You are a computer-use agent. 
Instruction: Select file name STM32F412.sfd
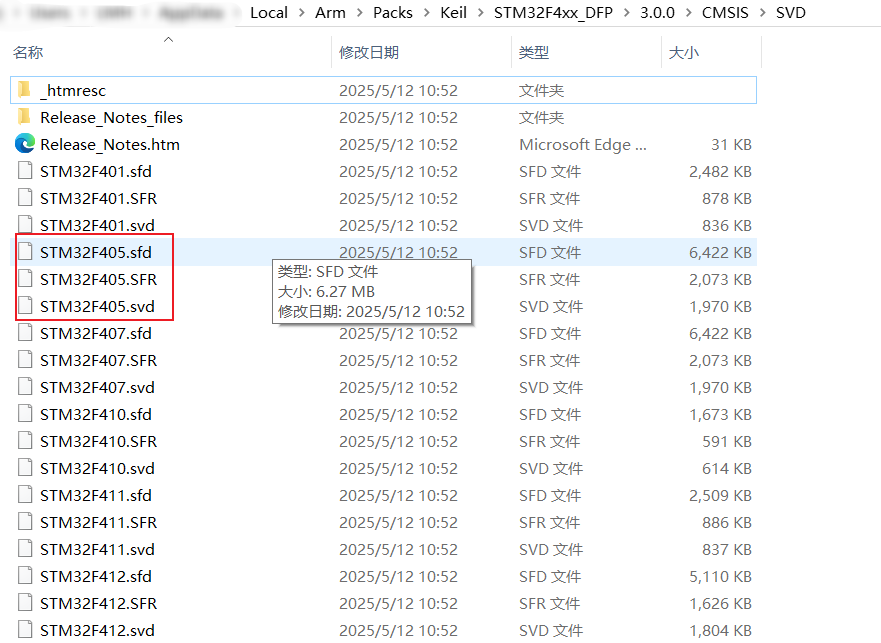(96, 576)
